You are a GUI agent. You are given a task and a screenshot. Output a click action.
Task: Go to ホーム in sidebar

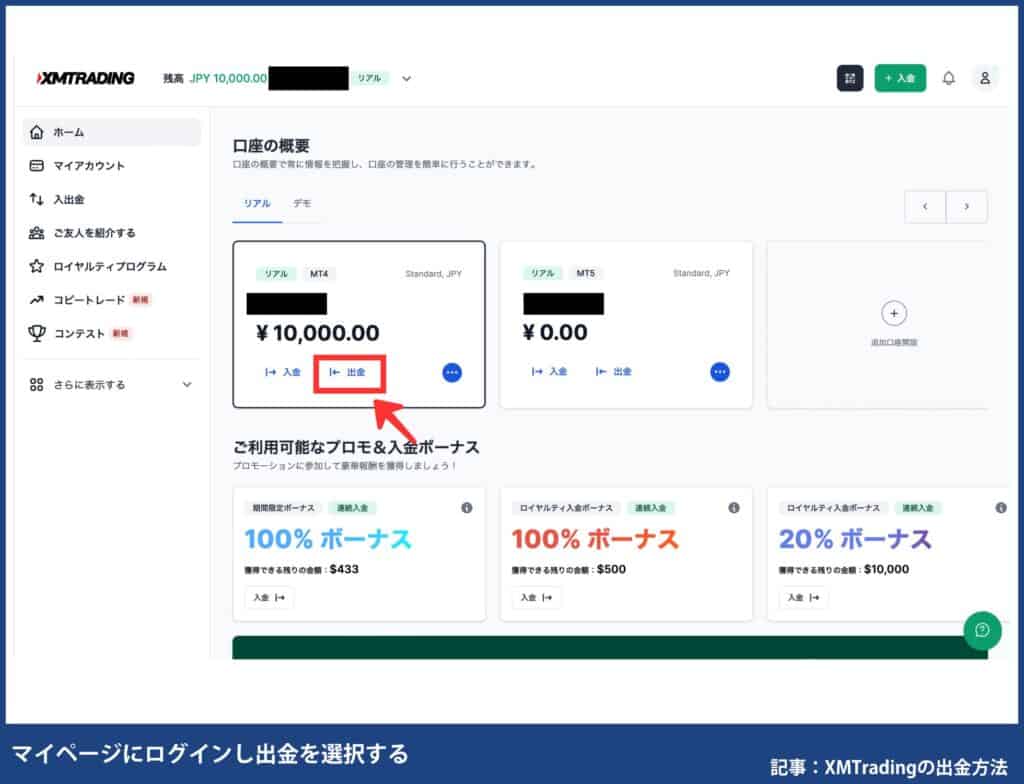click(x=112, y=132)
